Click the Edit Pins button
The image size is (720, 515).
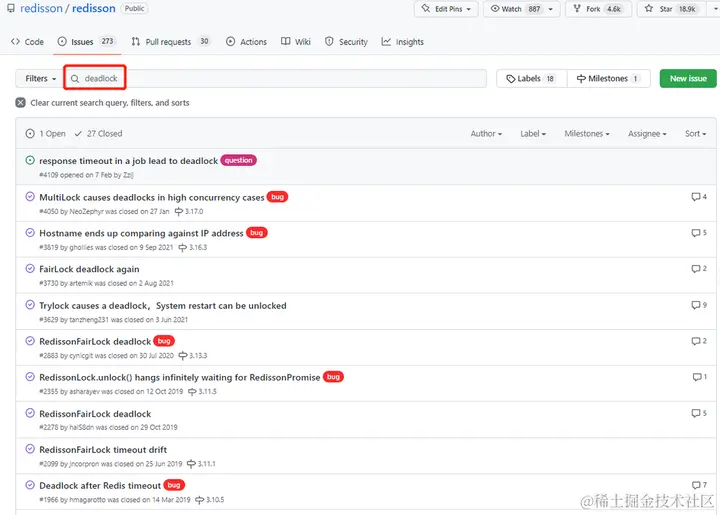click(x=446, y=9)
